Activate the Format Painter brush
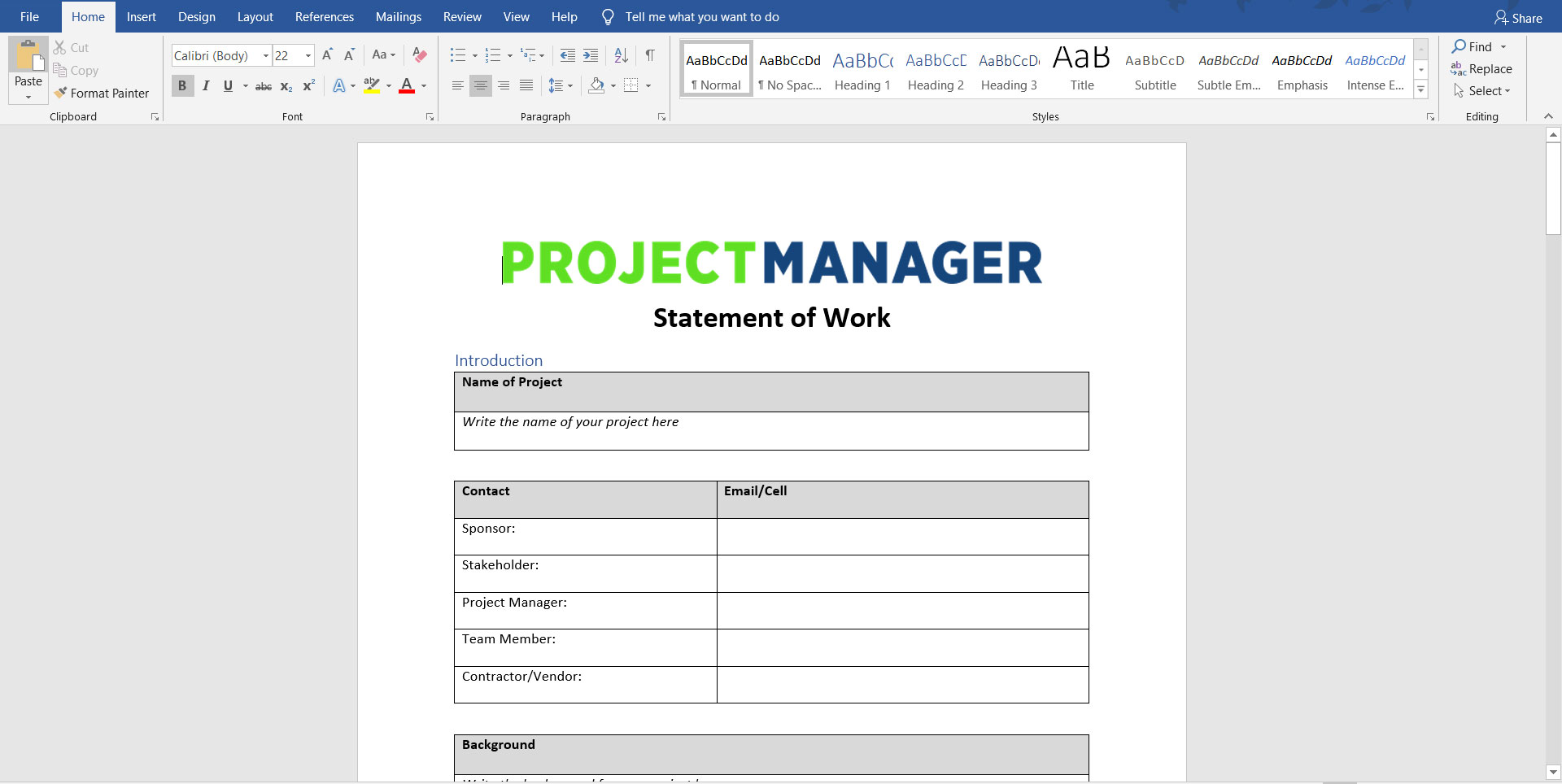Image resolution: width=1562 pixels, height=784 pixels. tap(60, 93)
